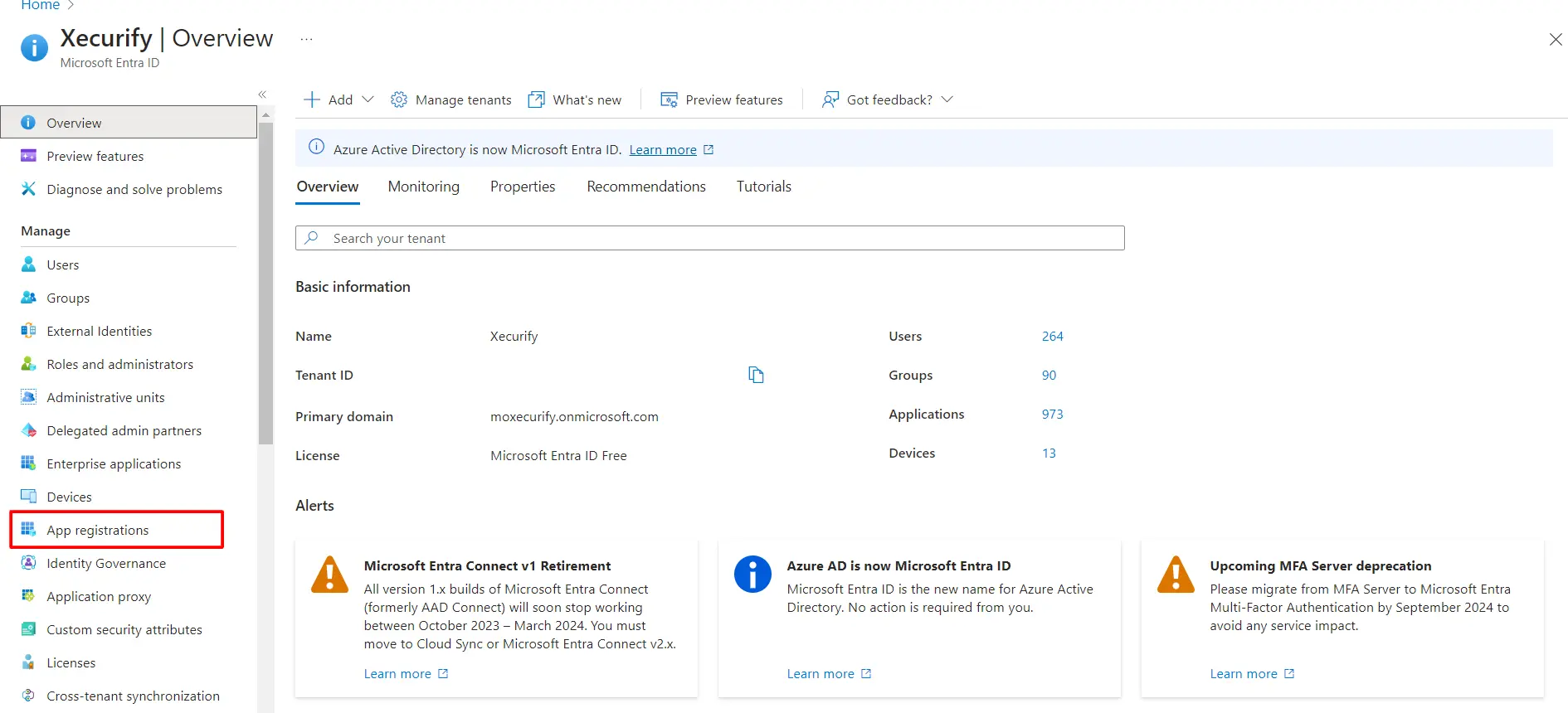Screen dimensions: 1568x713
Task: Open the External Identities icon
Action: (28, 331)
